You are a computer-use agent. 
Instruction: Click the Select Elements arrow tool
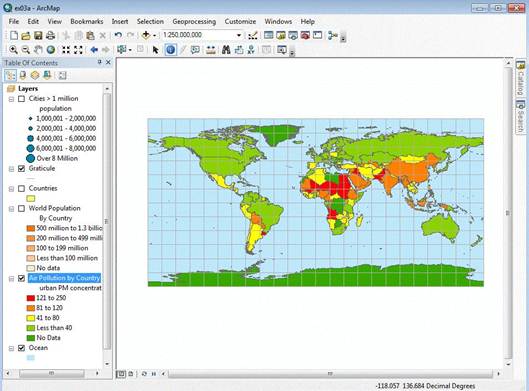[155, 50]
